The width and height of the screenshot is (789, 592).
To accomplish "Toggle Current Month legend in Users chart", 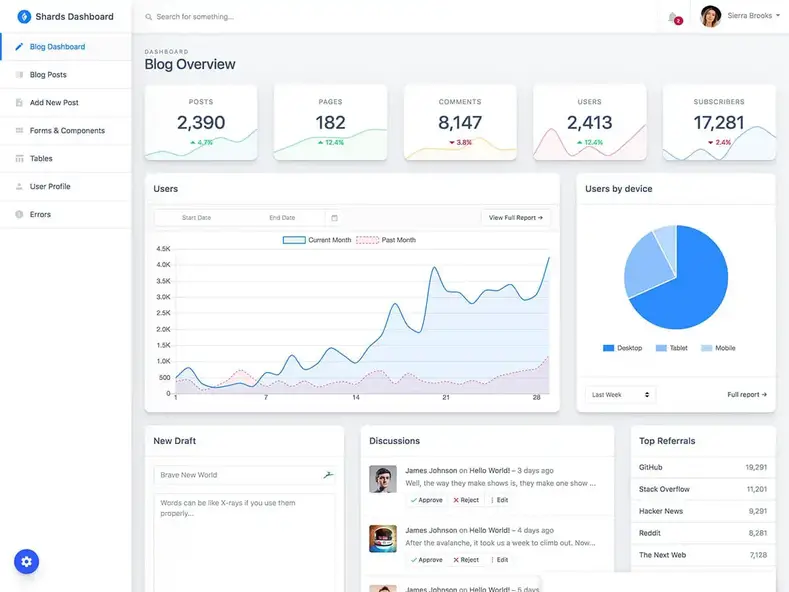I will click(x=317, y=240).
